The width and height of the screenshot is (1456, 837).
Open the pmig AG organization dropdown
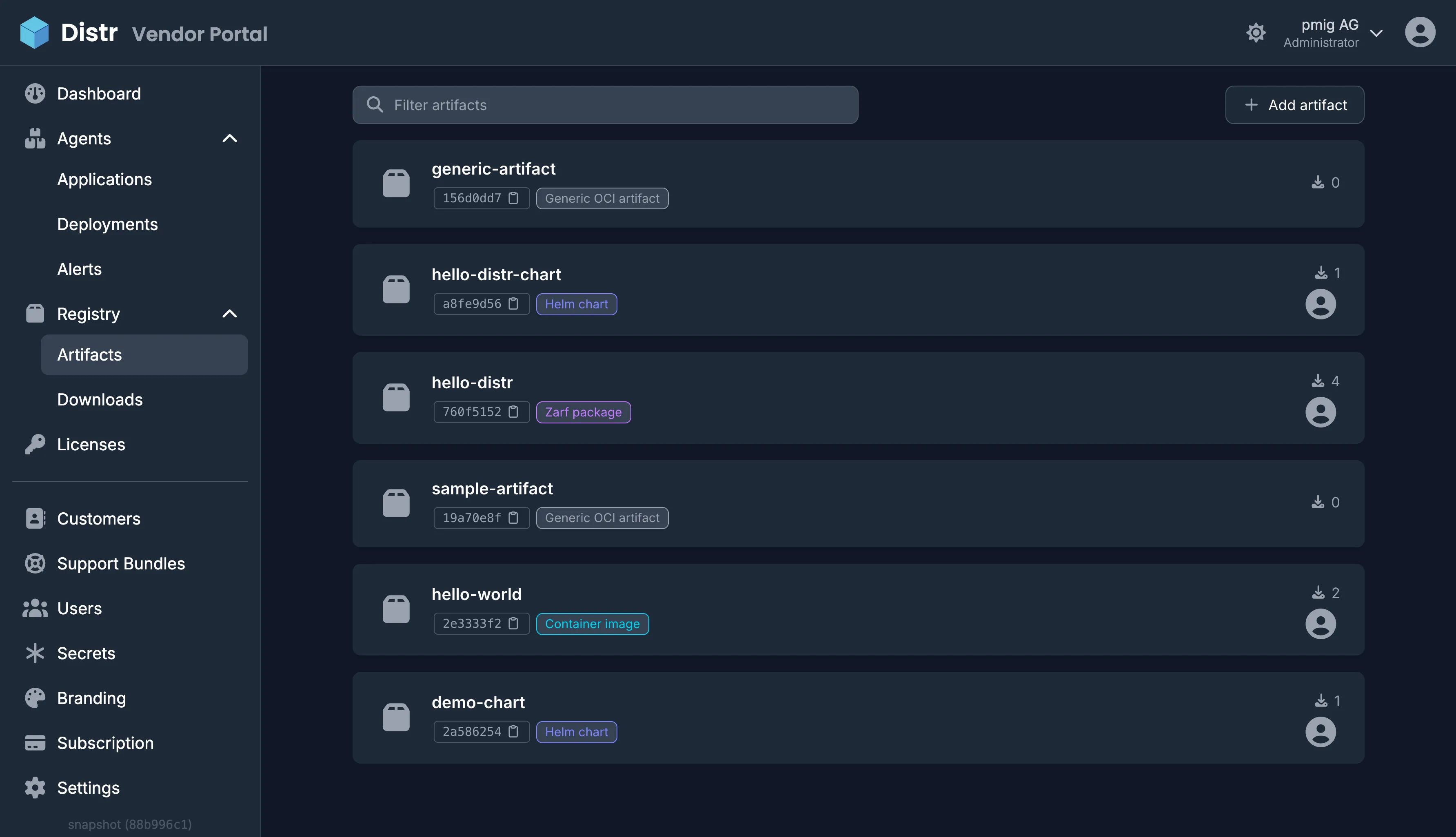click(1332, 33)
